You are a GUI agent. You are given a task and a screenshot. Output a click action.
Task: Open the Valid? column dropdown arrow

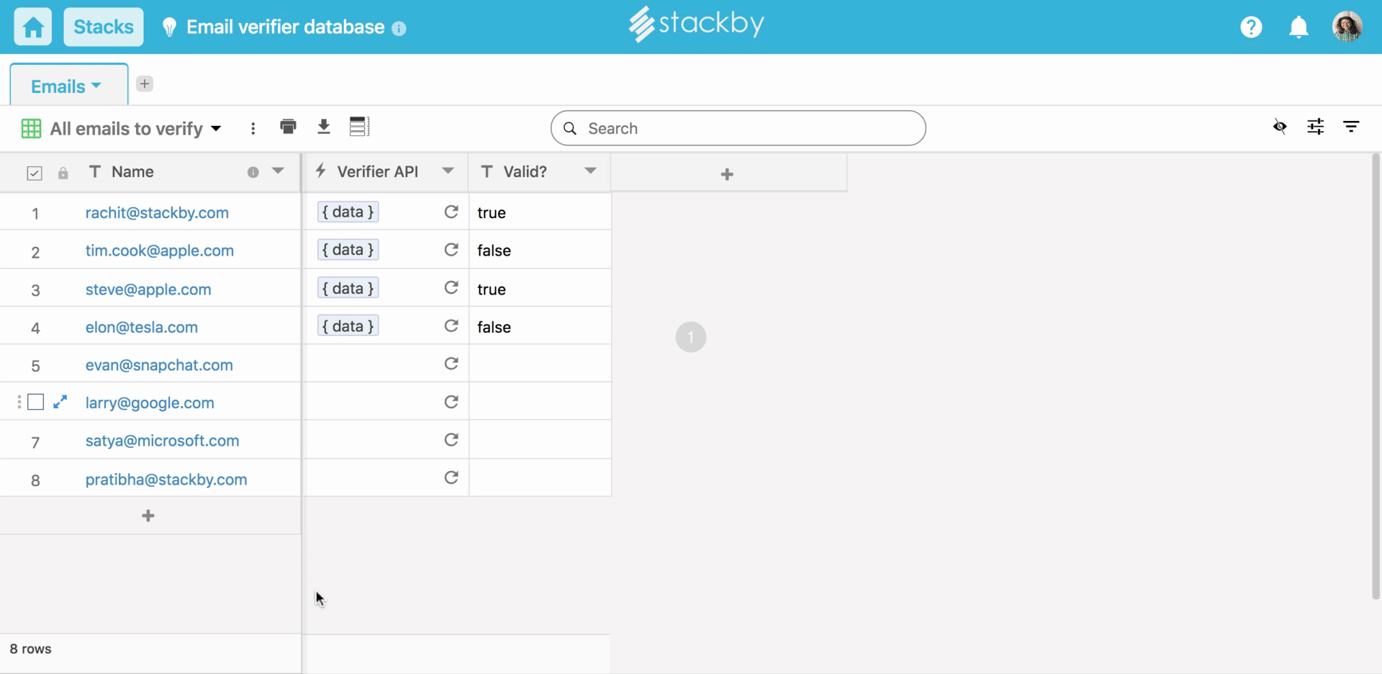[x=590, y=171]
